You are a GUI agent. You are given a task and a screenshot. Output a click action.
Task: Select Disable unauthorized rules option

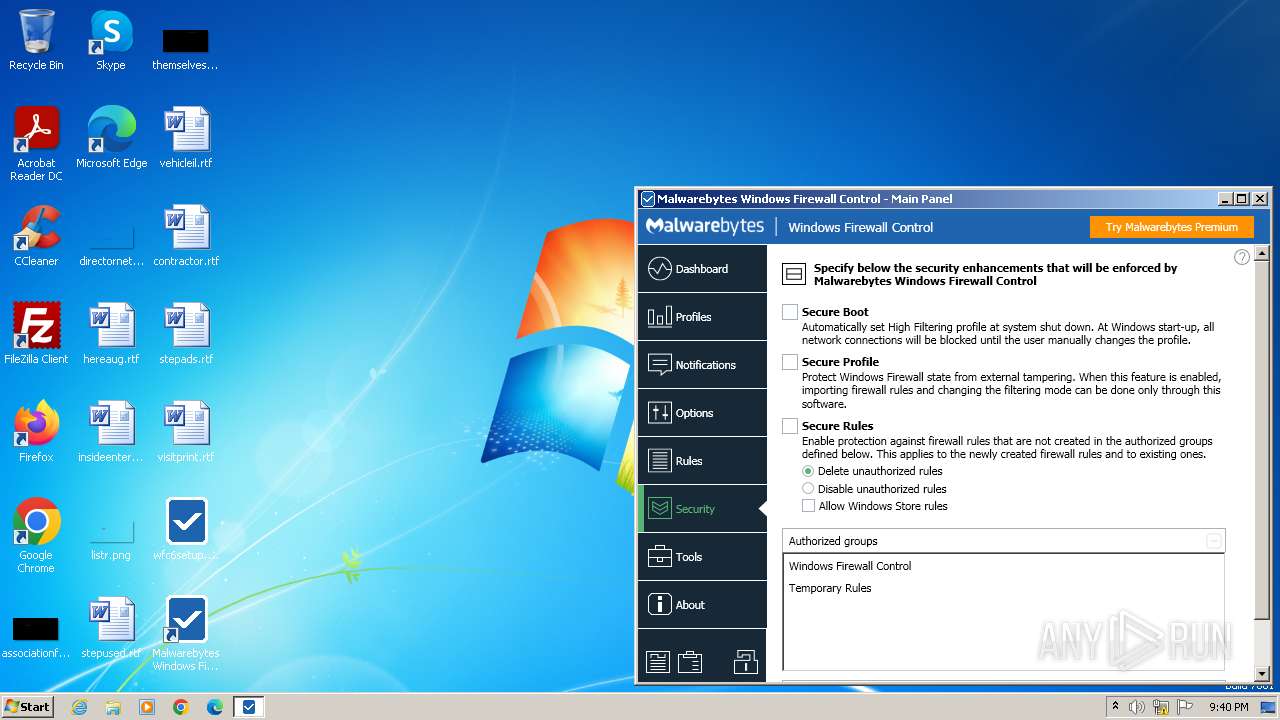click(x=808, y=489)
